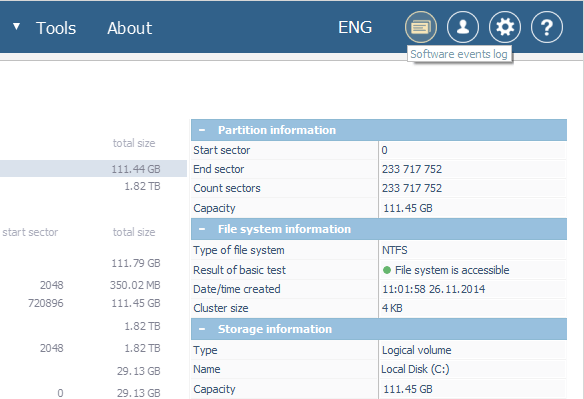
Task: Open the Software events log
Action: (421, 27)
